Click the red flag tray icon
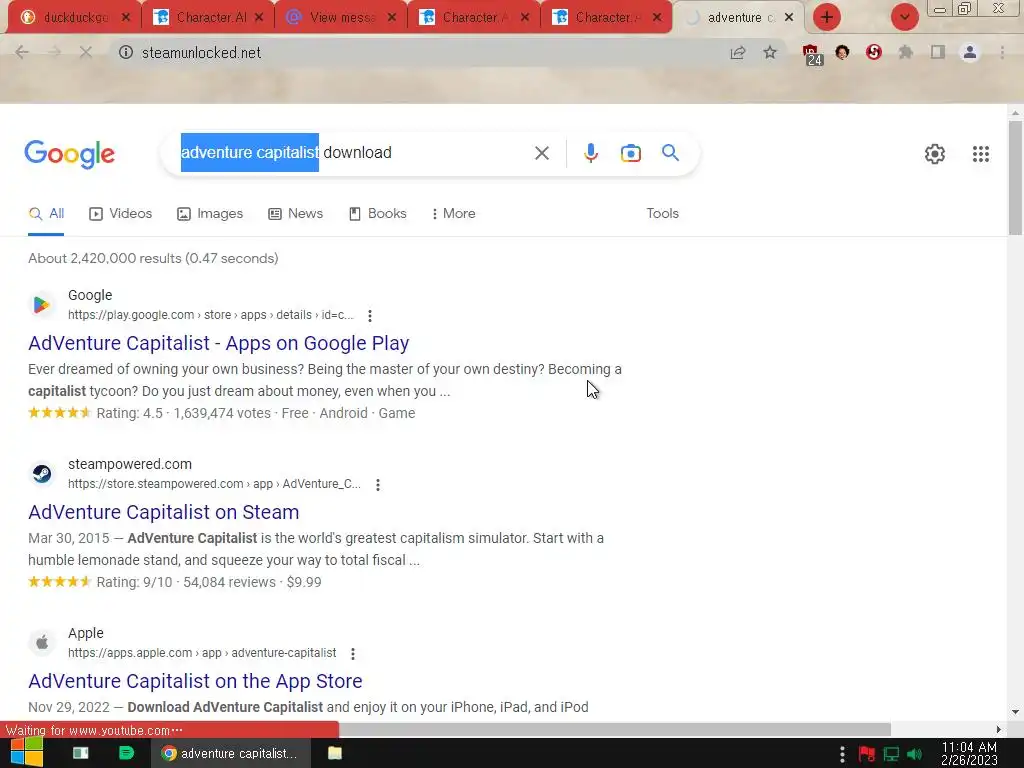 (867, 754)
